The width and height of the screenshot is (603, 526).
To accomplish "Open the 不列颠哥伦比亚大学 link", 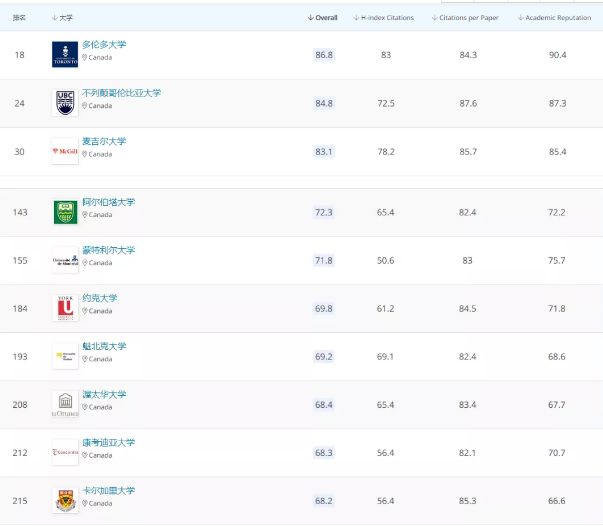I will pyautogui.click(x=122, y=93).
